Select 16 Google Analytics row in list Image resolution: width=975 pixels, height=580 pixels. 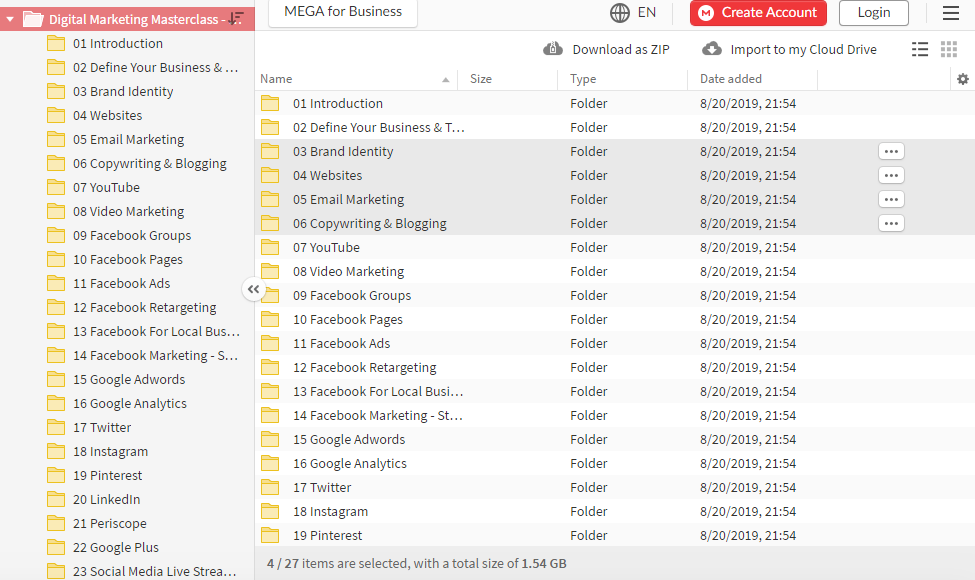click(615, 464)
